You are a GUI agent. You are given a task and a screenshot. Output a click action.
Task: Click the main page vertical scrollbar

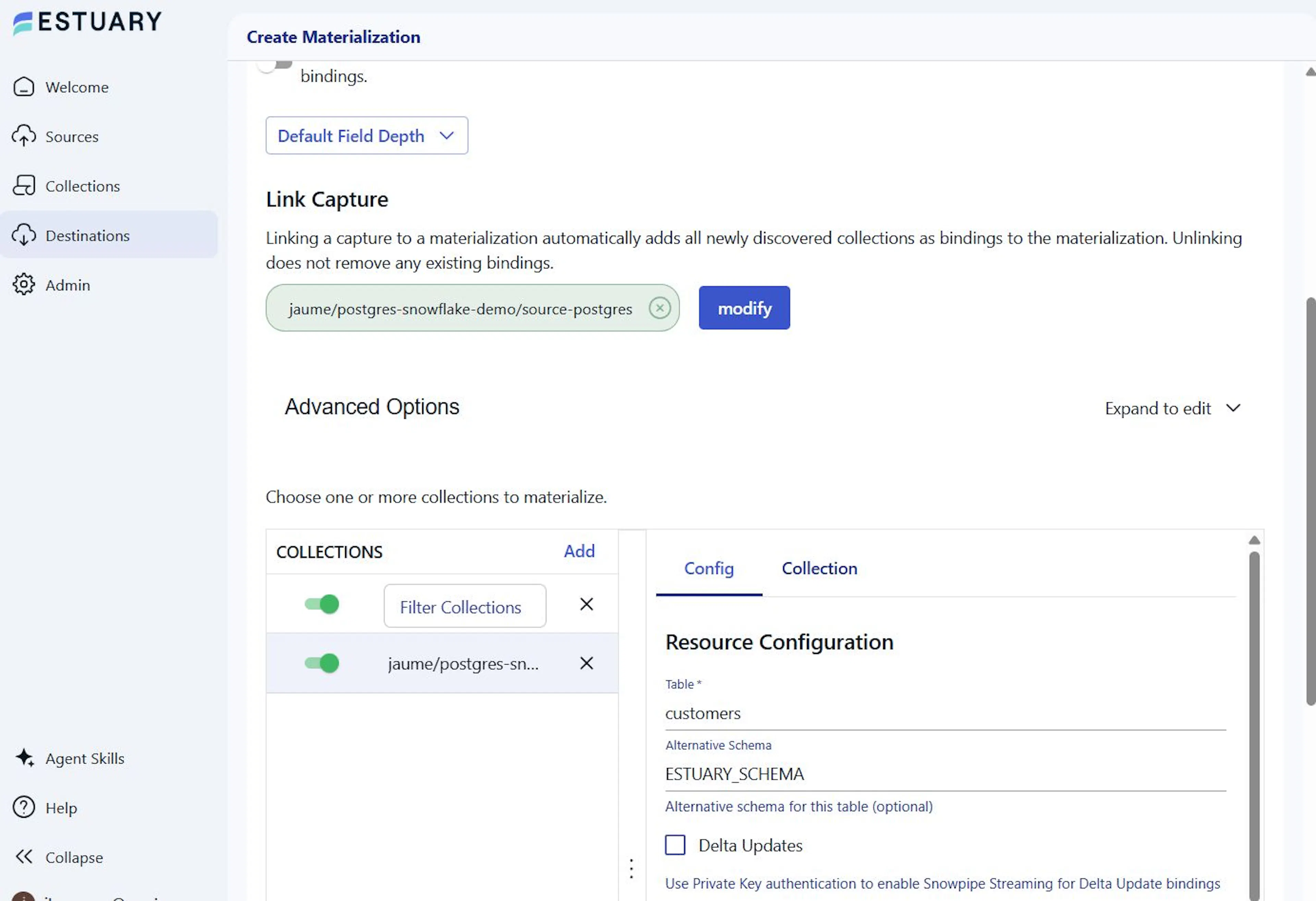(x=1310, y=501)
